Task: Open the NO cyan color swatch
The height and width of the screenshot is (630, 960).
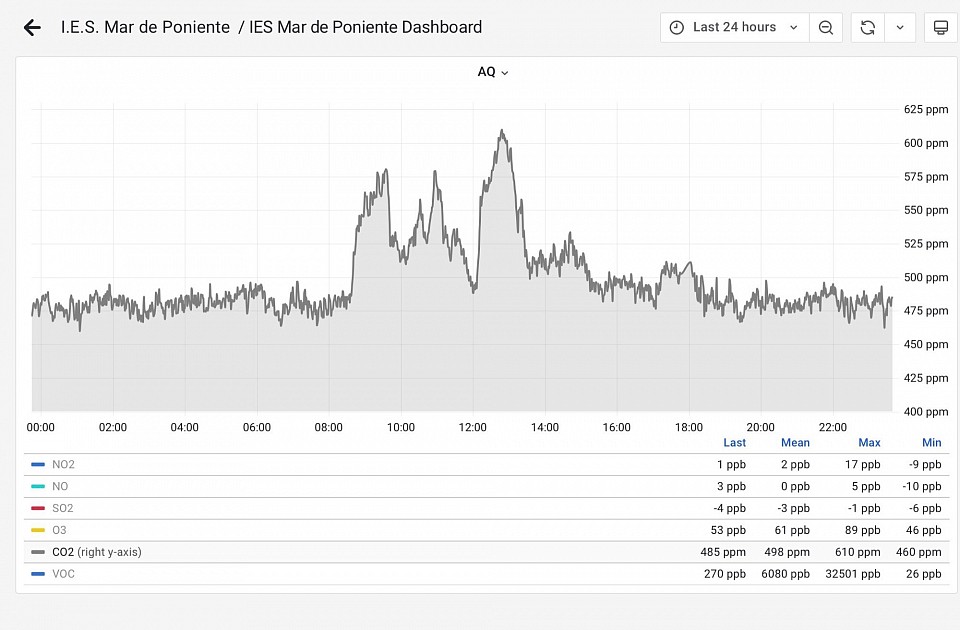Action: [x=38, y=487]
